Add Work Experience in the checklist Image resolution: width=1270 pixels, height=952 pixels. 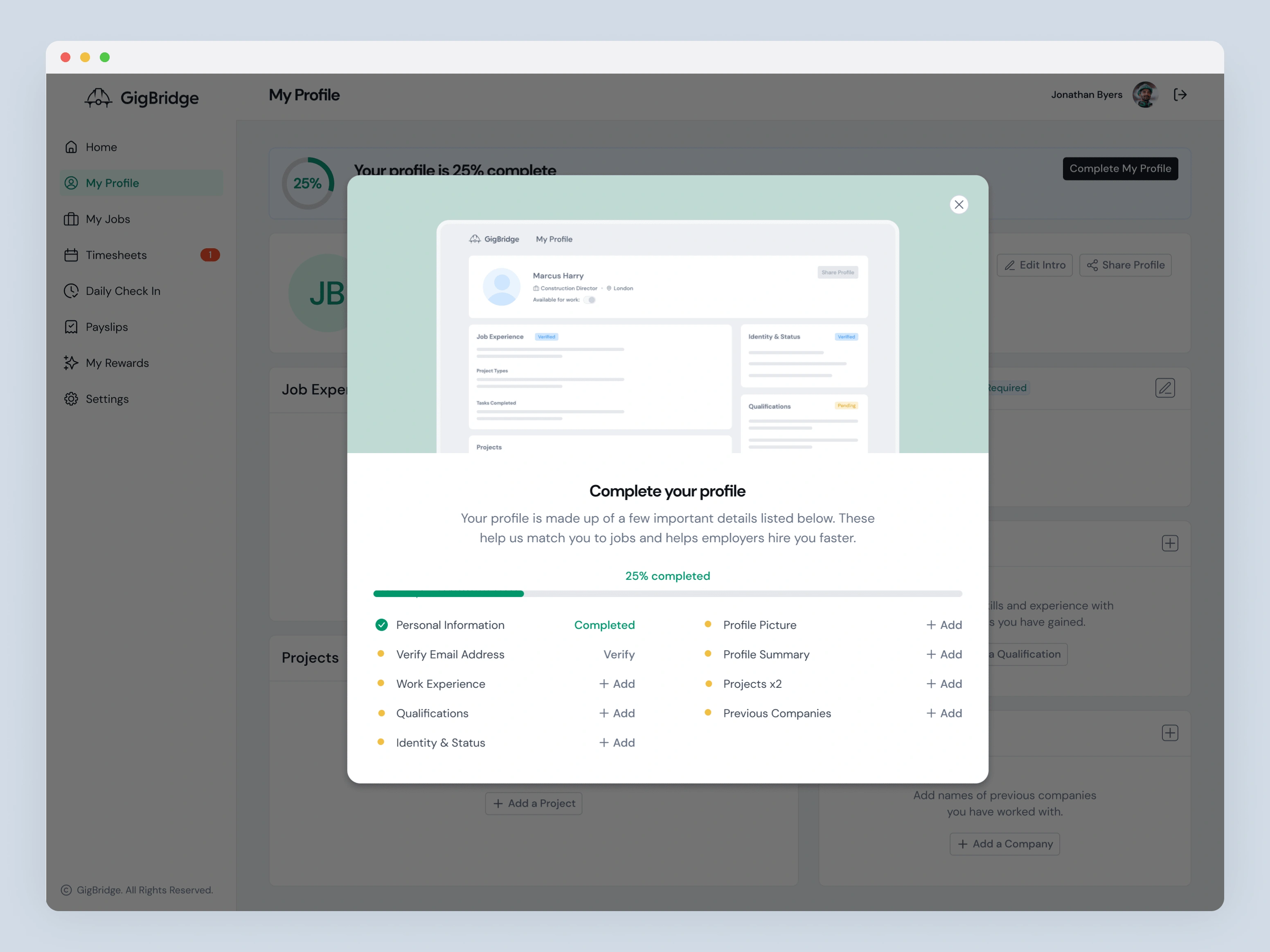coord(617,683)
